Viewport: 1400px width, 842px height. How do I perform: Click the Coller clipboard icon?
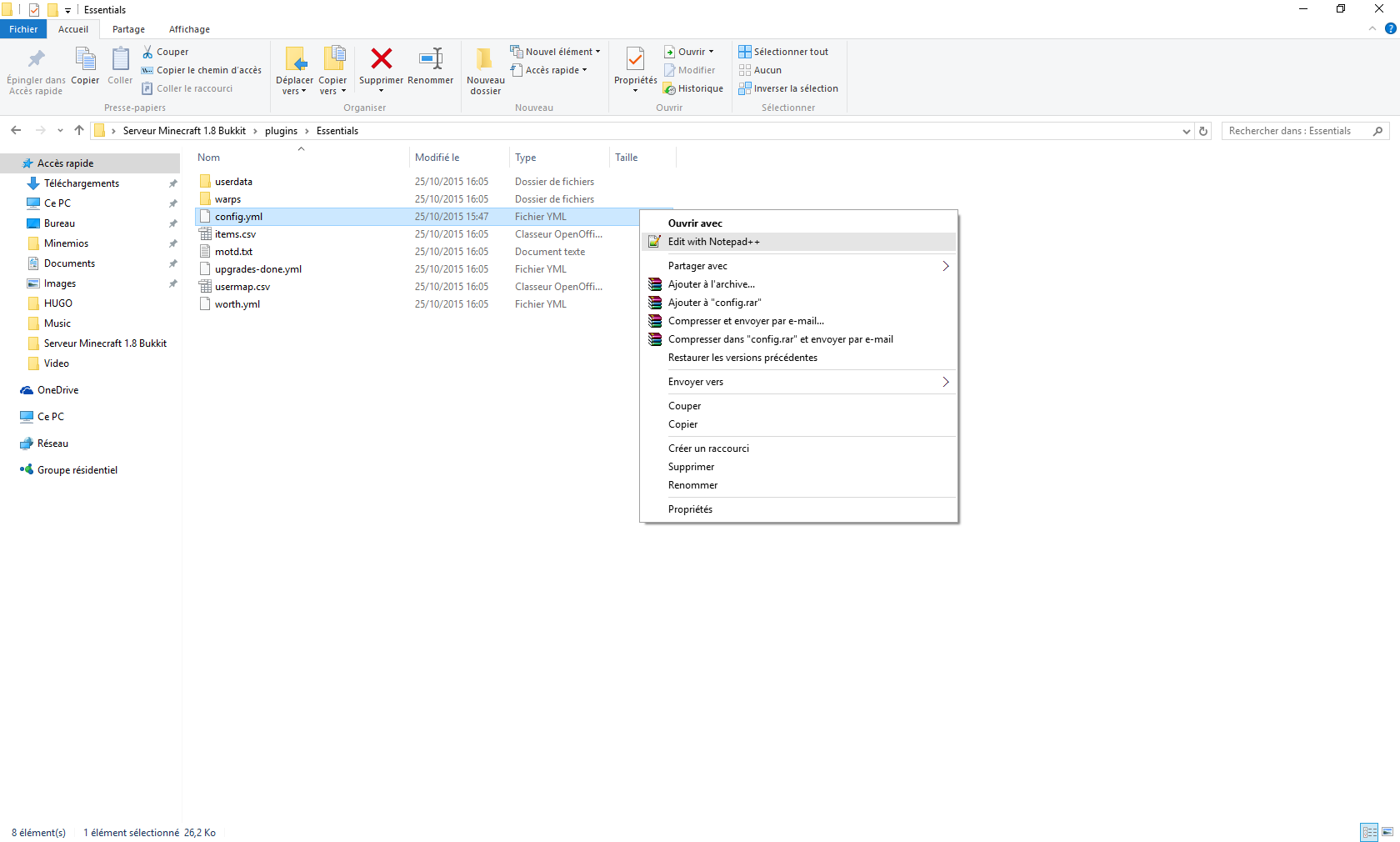pos(120,59)
